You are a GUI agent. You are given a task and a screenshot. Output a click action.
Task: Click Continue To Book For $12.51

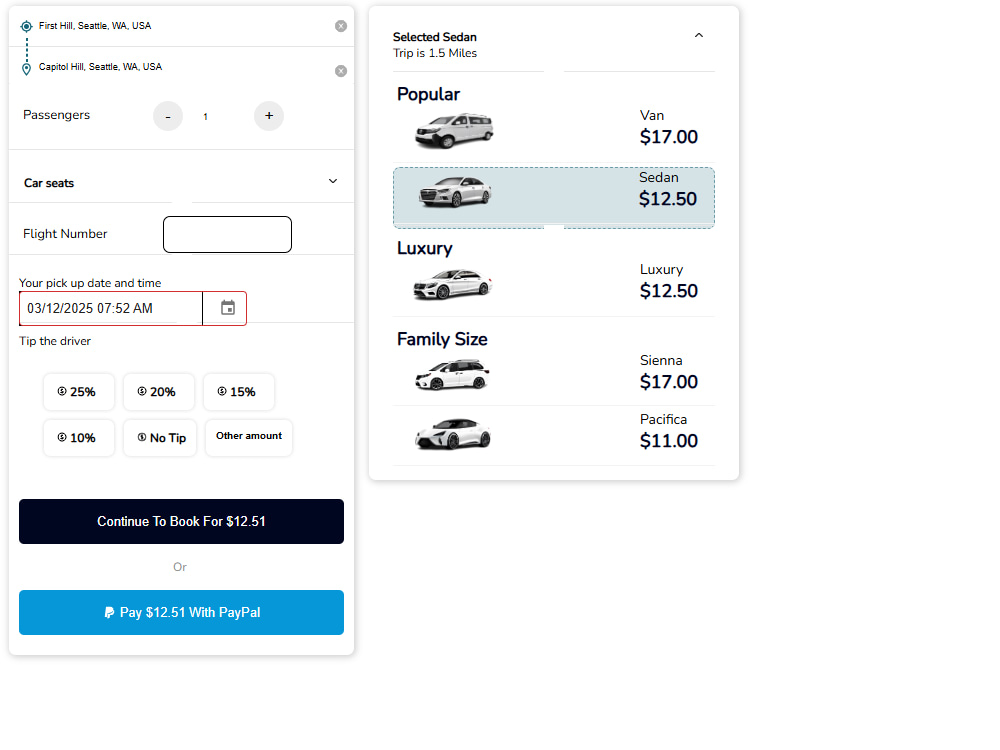pyautogui.click(x=181, y=522)
